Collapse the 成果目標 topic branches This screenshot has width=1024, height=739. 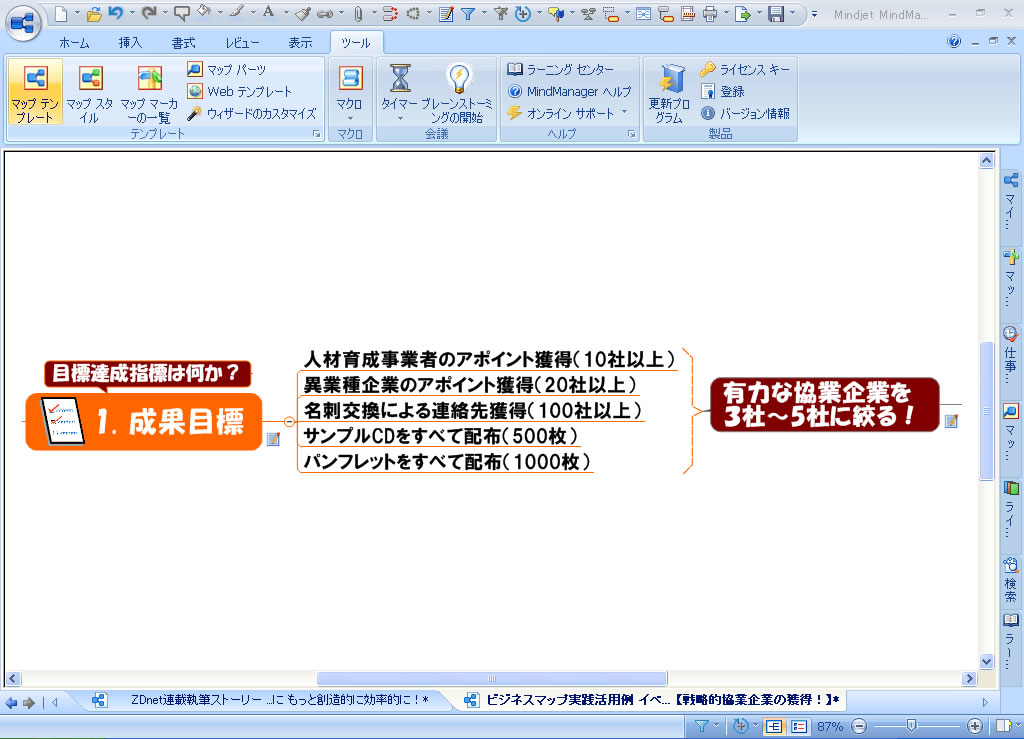[288, 422]
